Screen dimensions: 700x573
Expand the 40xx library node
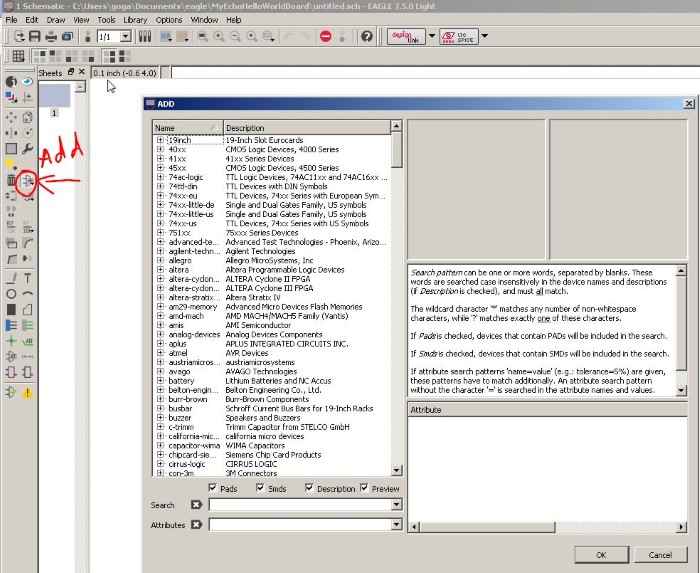[160, 149]
